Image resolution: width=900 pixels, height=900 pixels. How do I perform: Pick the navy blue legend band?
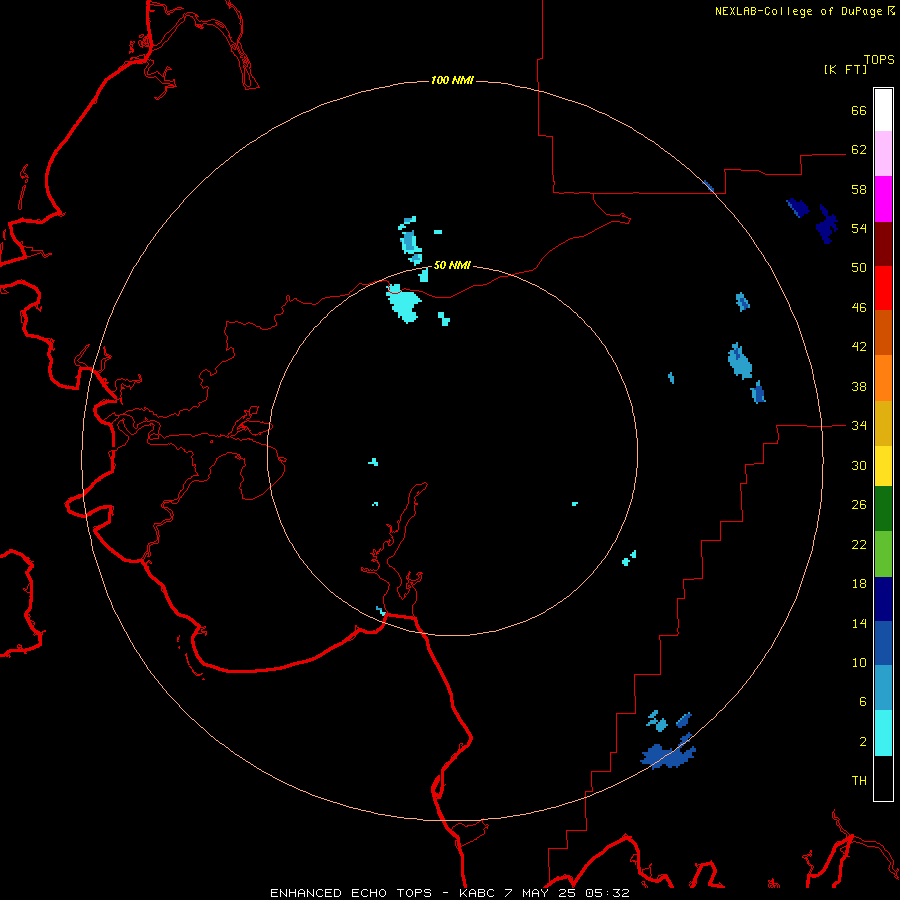[x=883, y=599]
